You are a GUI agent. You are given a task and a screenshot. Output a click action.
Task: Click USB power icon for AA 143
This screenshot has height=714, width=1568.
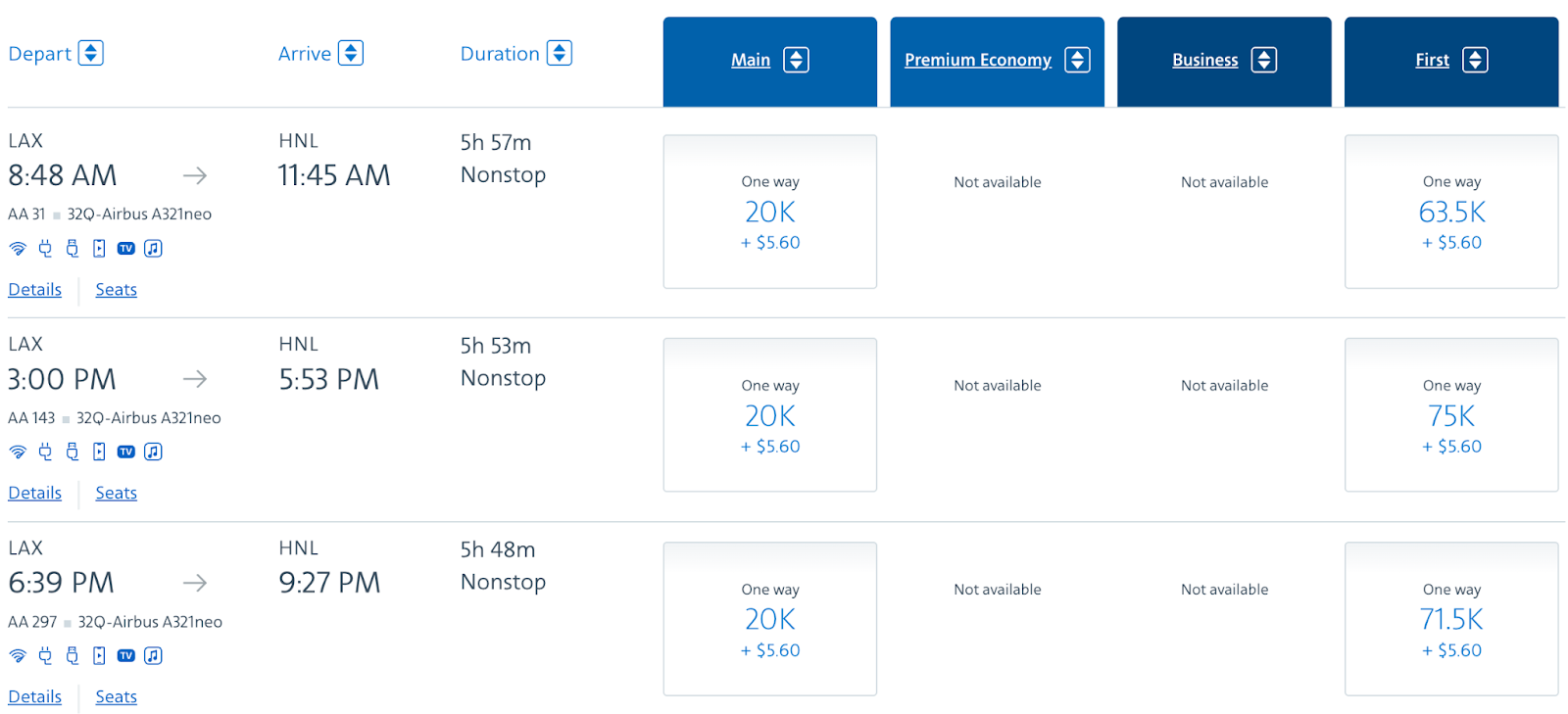(73, 452)
